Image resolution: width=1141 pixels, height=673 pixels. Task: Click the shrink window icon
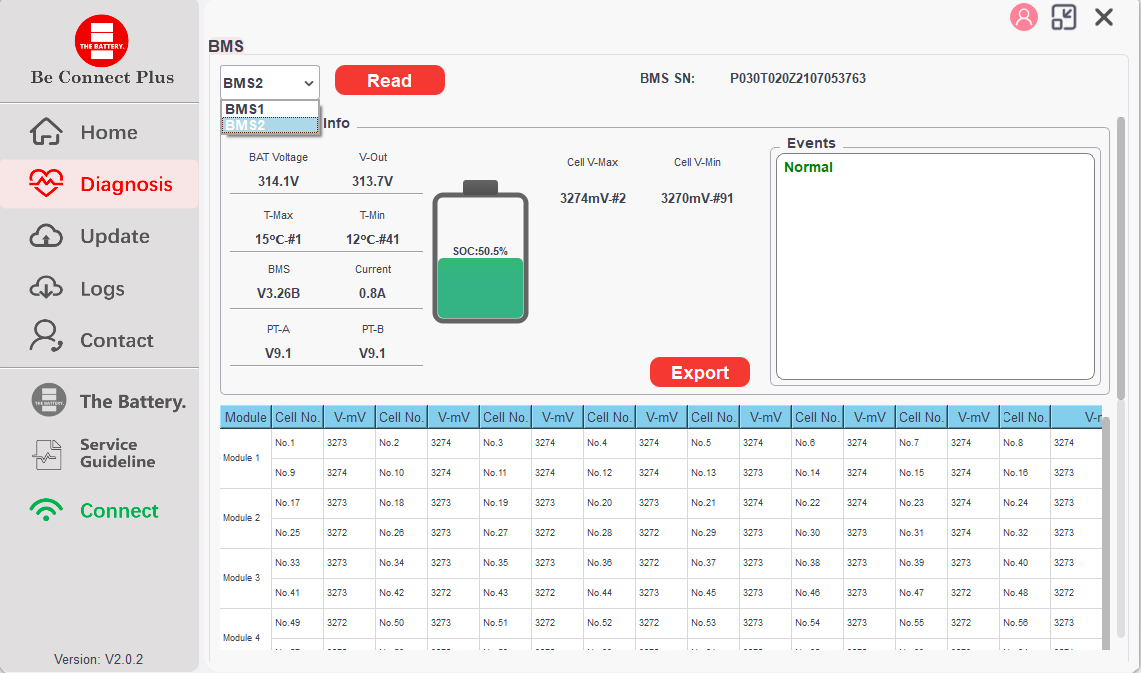pos(1063,17)
